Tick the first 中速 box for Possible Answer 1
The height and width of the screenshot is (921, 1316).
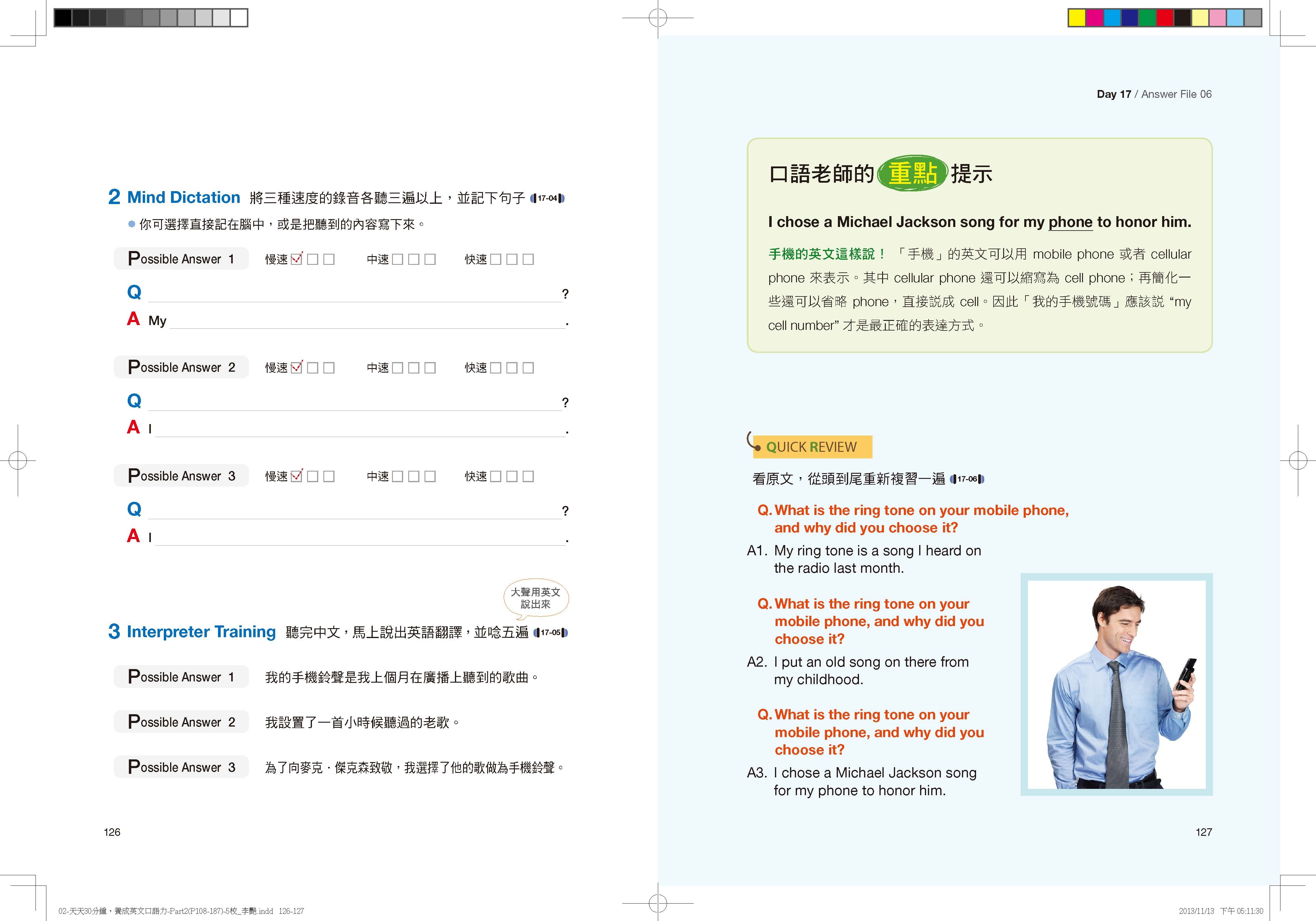[x=397, y=260]
